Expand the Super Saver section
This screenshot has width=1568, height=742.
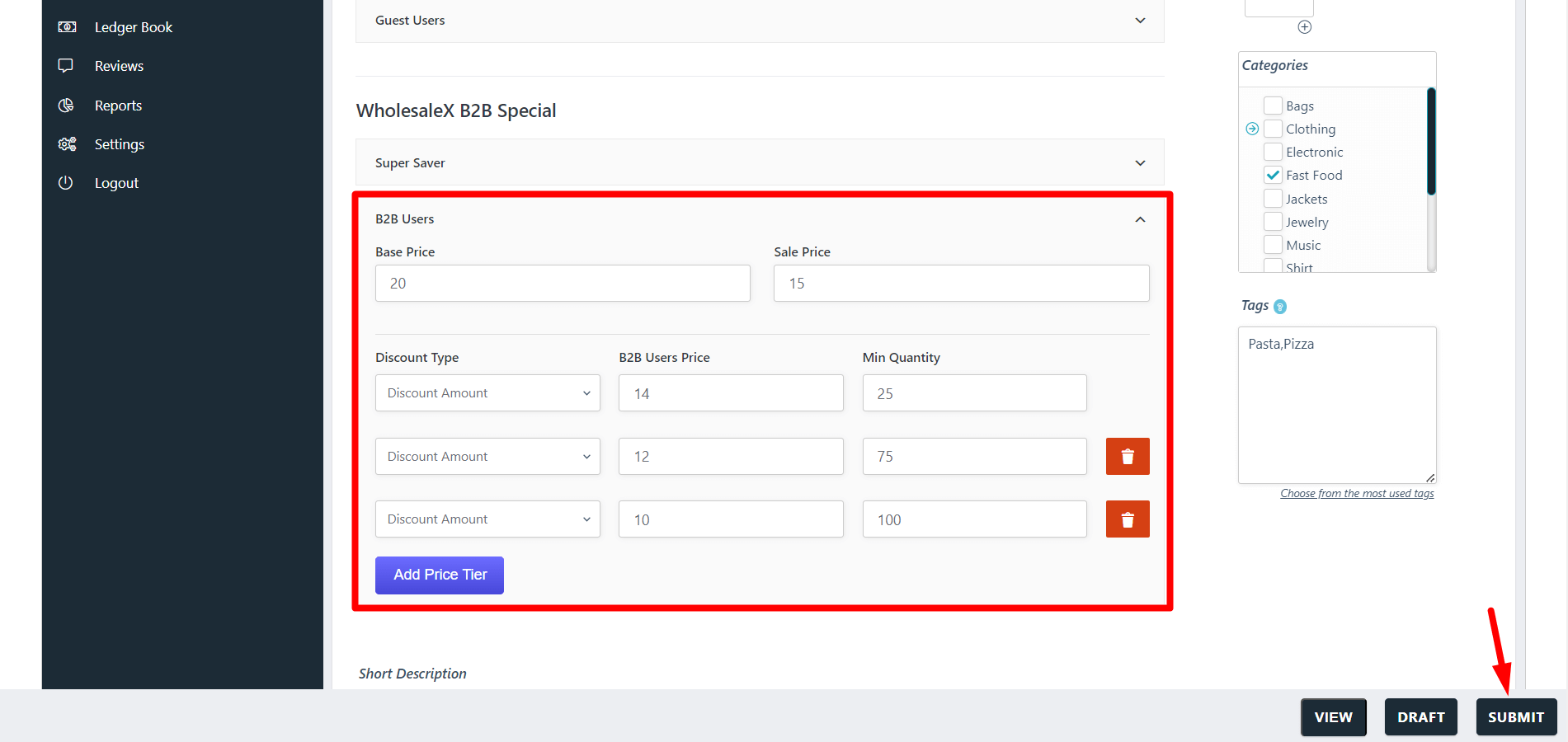click(x=760, y=162)
